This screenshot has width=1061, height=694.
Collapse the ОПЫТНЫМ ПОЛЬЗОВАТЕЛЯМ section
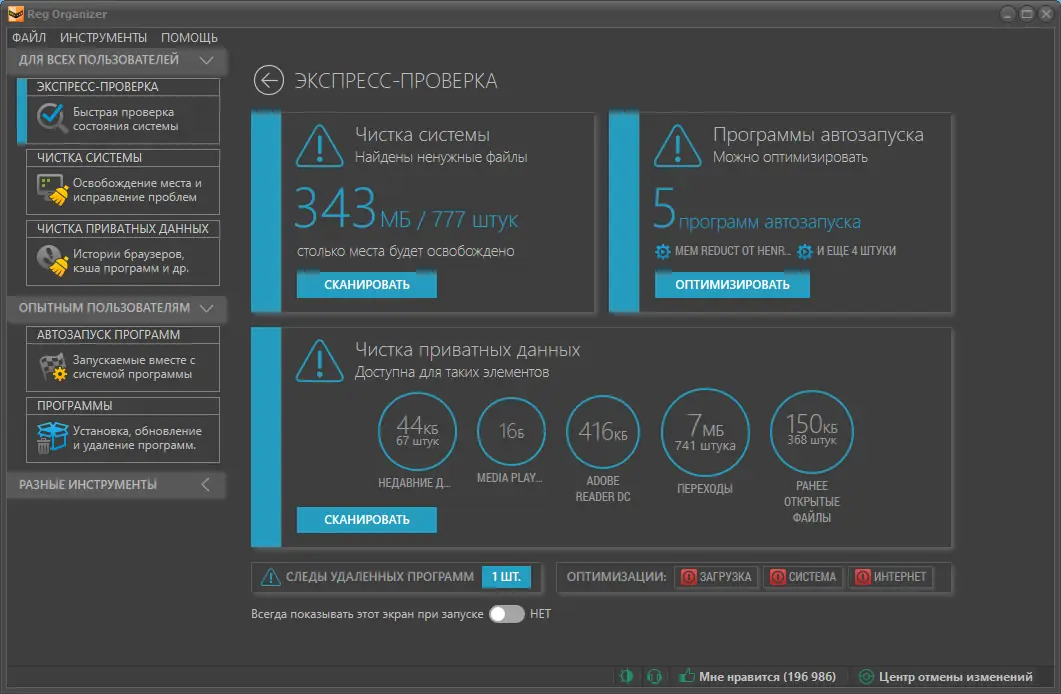(x=208, y=309)
